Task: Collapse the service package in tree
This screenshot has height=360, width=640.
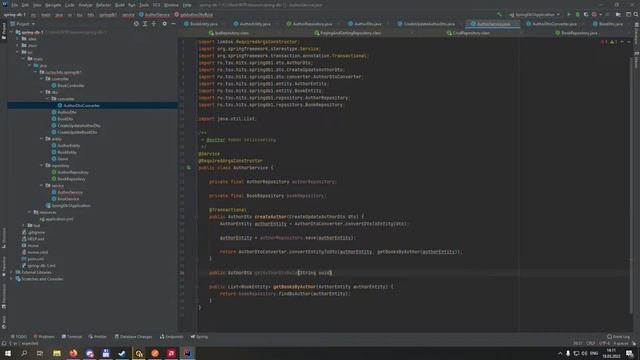Action: [x=42, y=185]
